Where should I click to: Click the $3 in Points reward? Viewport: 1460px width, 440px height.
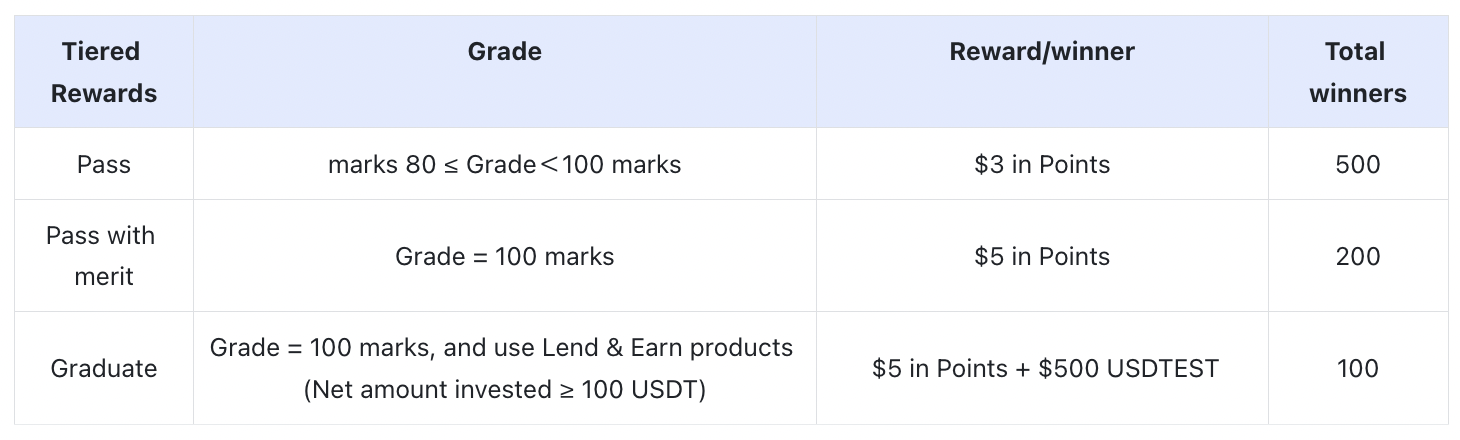[x=1042, y=164]
